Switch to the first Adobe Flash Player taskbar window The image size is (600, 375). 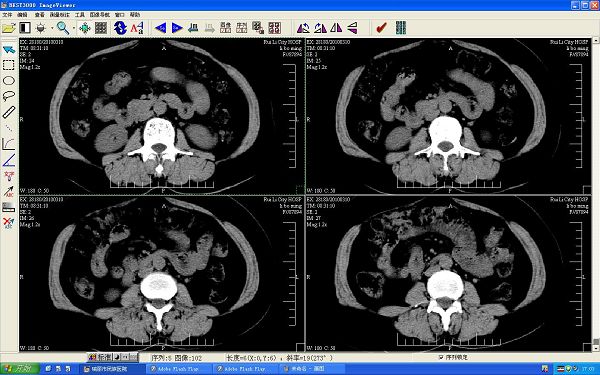[178, 369]
